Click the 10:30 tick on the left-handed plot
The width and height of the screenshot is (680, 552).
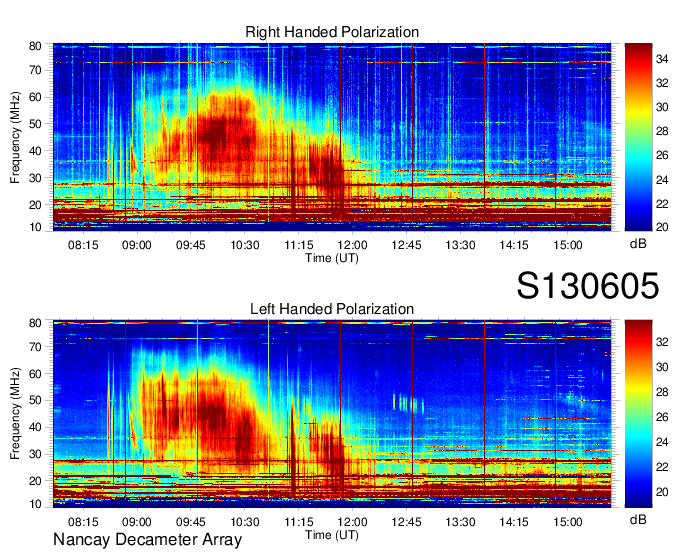(245, 522)
